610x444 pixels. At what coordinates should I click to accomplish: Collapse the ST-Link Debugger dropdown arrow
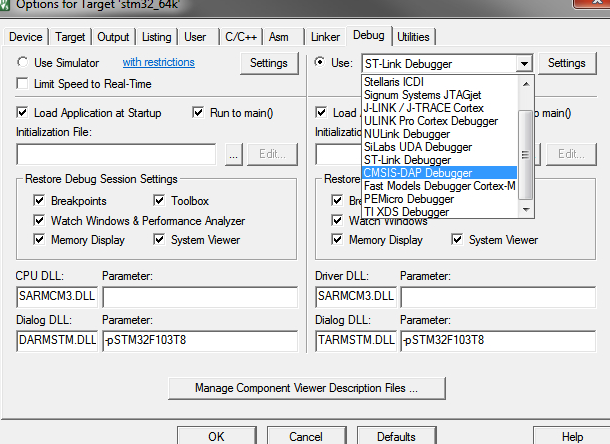(x=524, y=63)
